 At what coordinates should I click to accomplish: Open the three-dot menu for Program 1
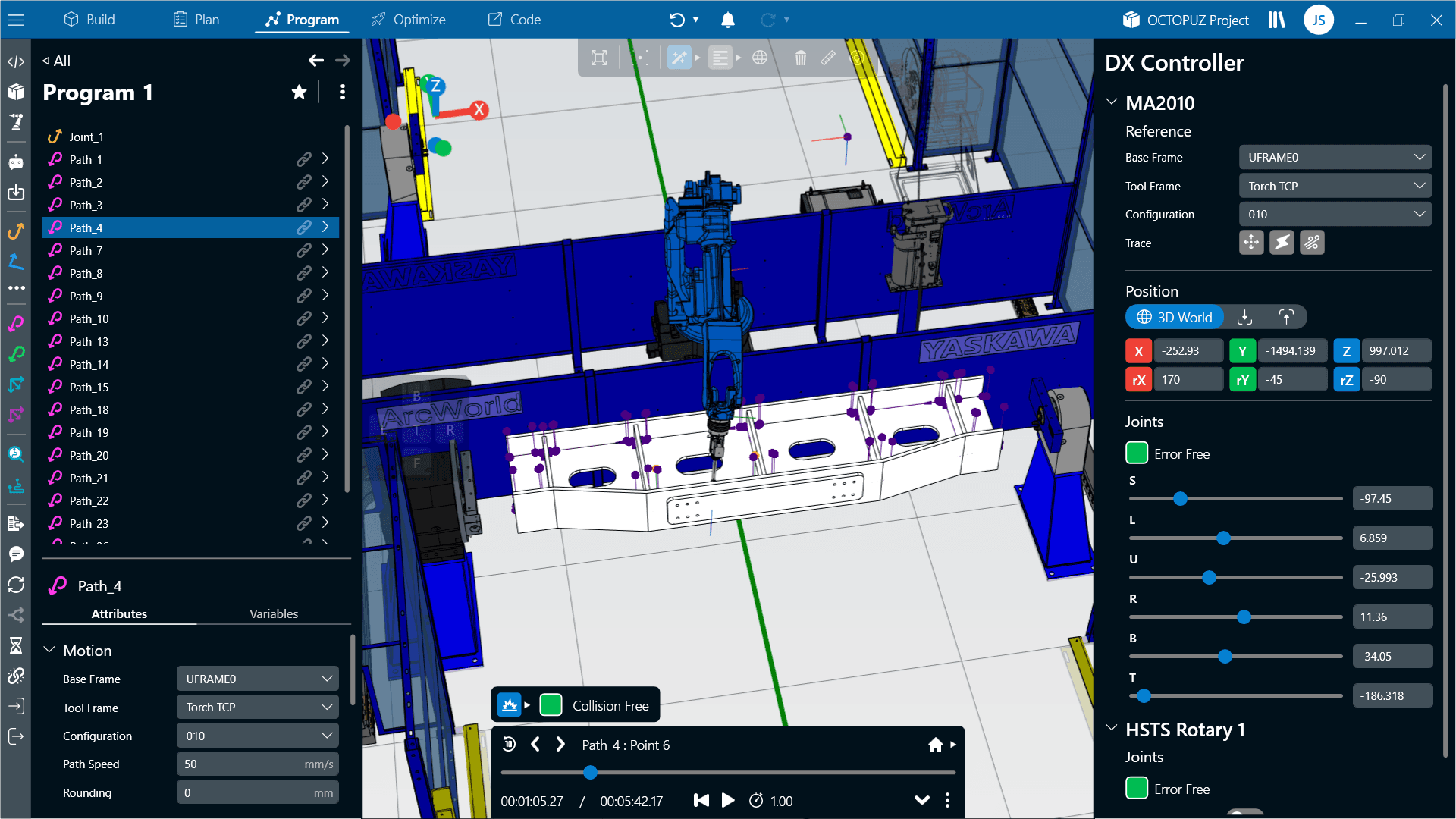click(343, 93)
